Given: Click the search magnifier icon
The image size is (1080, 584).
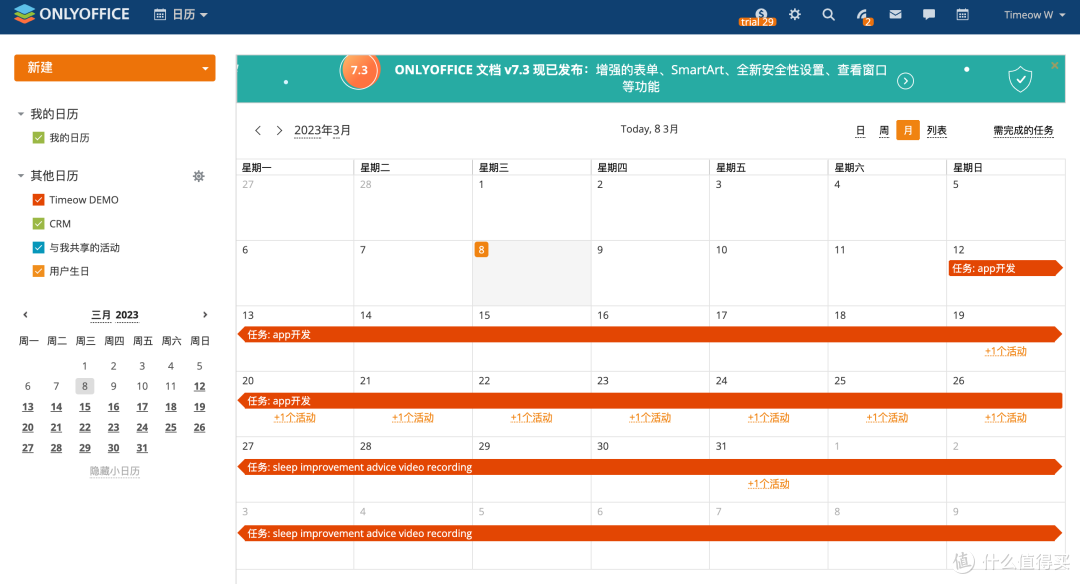Looking at the screenshot, I should [x=829, y=14].
